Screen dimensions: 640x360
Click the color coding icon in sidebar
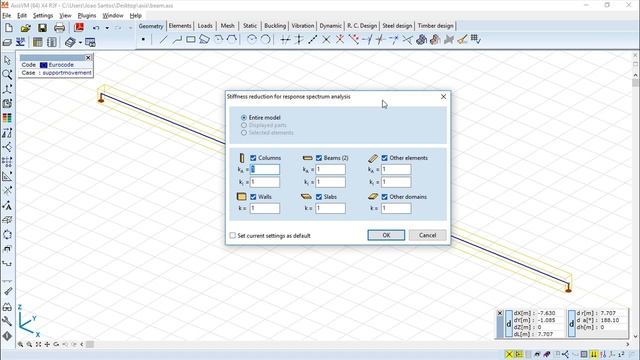pyautogui.click(x=7, y=118)
